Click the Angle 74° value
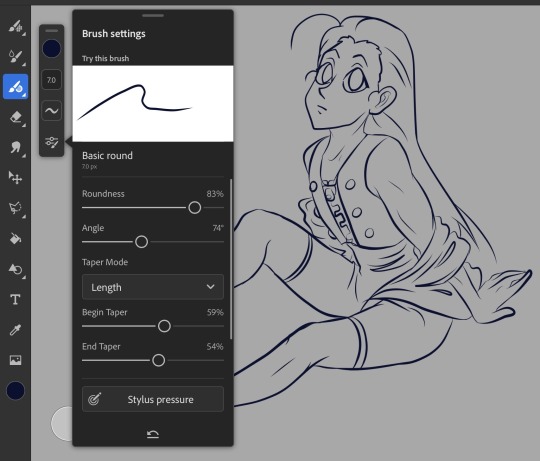Screen dimensions: 540x461 (218, 228)
